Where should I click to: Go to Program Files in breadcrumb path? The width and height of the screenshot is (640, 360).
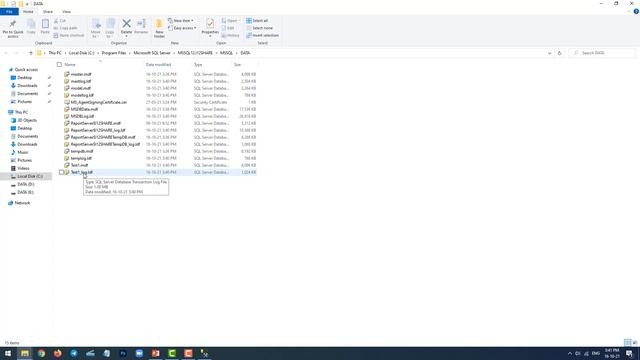(114, 53)
